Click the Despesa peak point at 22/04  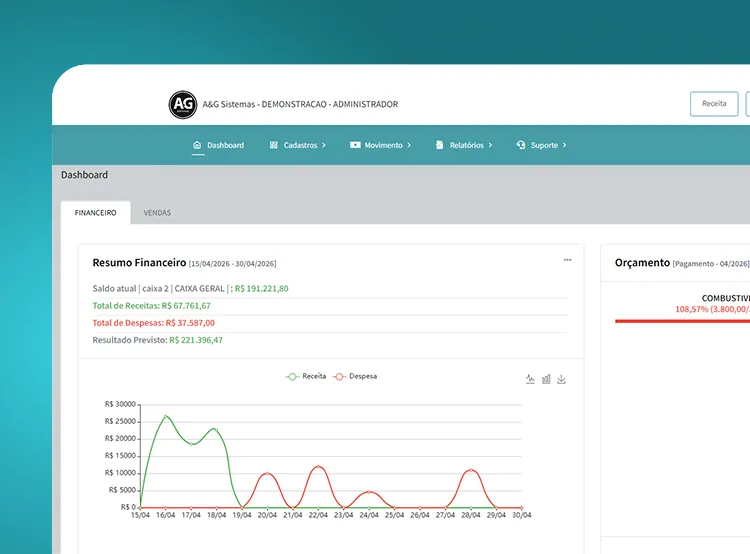[318, 466]
